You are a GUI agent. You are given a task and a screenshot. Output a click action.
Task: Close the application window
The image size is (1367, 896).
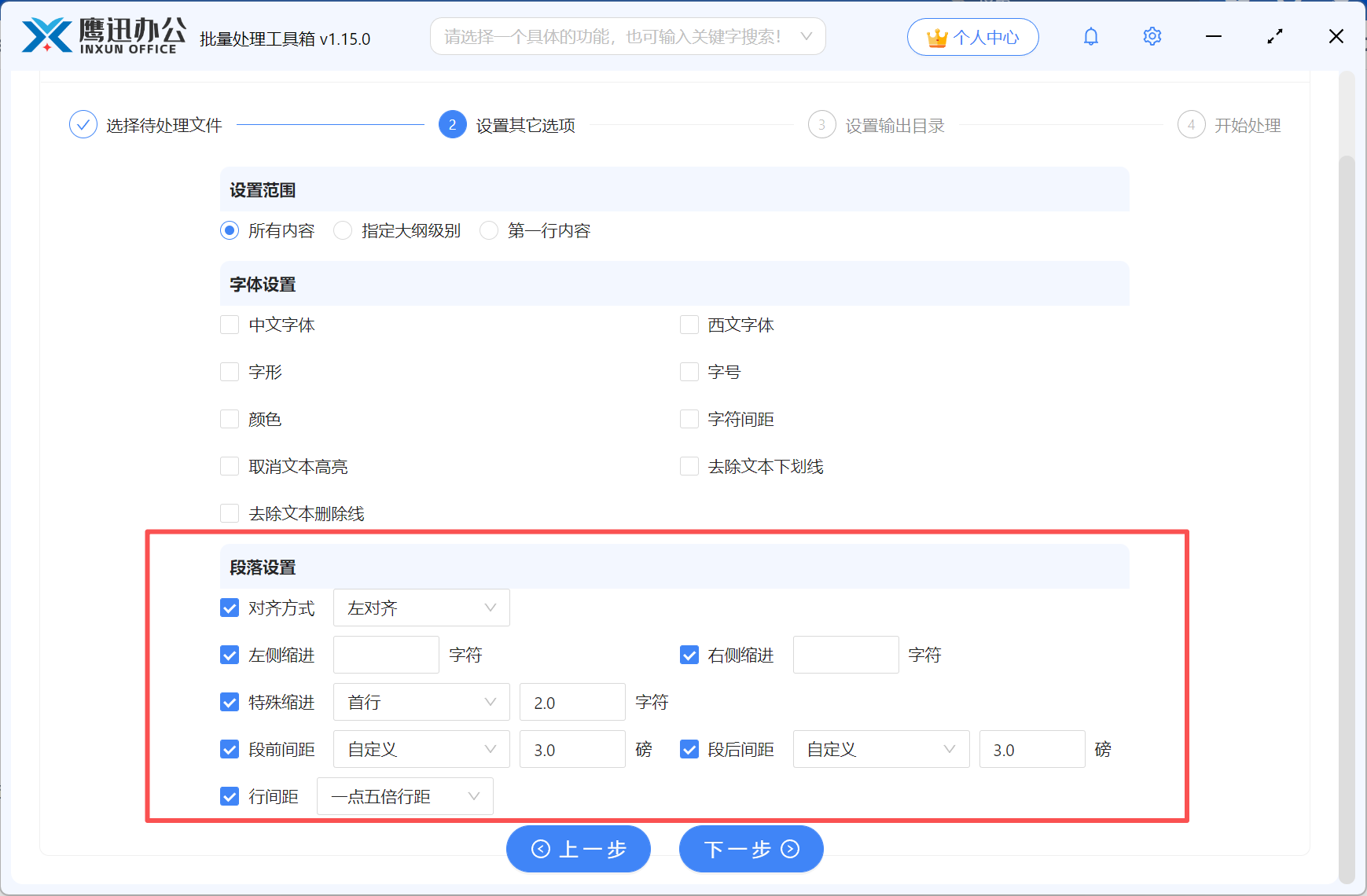[1336, 36]
